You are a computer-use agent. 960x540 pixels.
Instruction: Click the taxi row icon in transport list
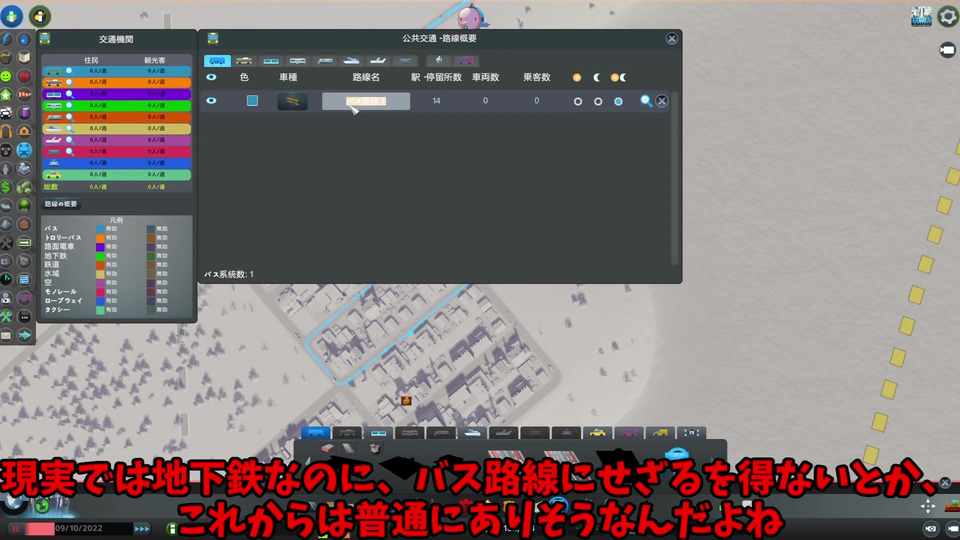[54, 174]
